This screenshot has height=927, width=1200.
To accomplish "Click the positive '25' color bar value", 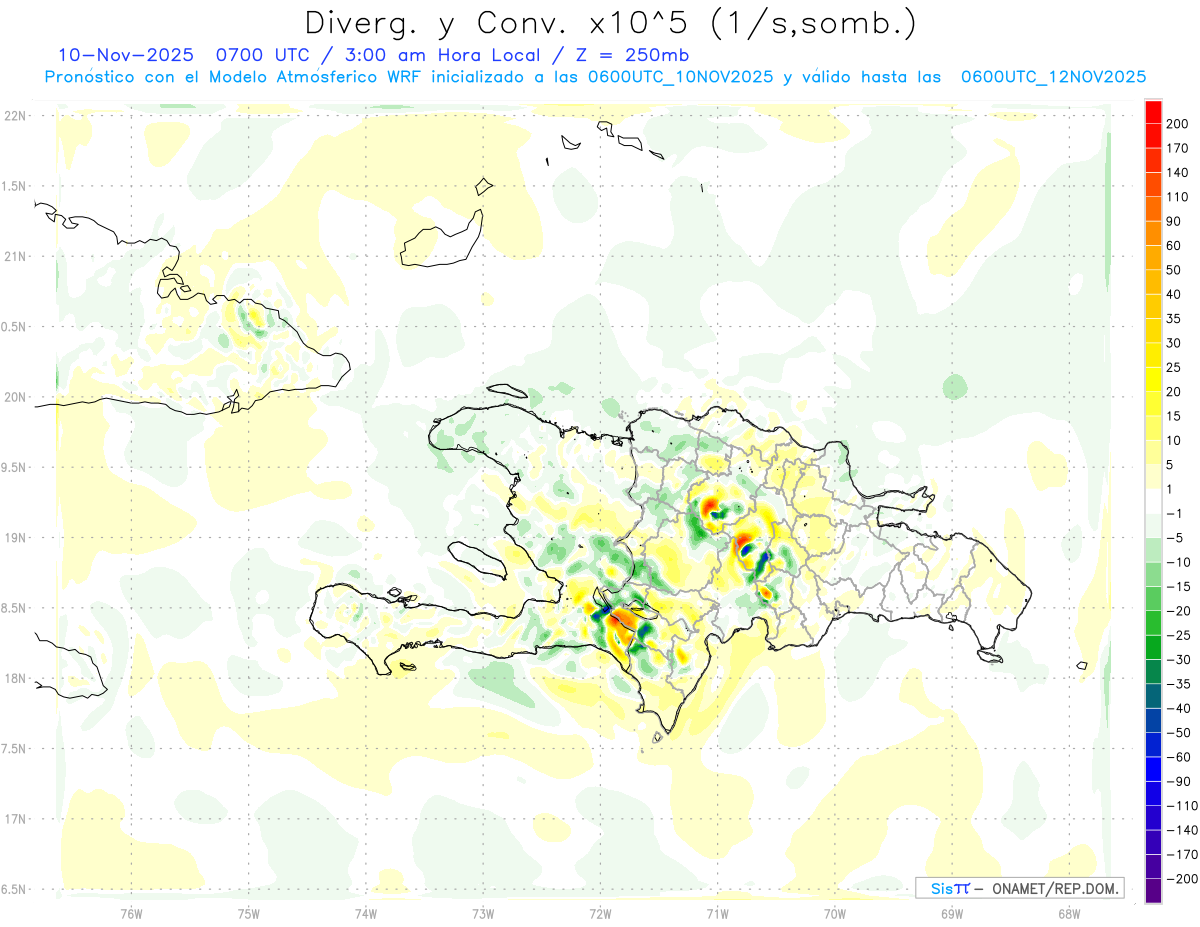I will tap(1175, 368).
